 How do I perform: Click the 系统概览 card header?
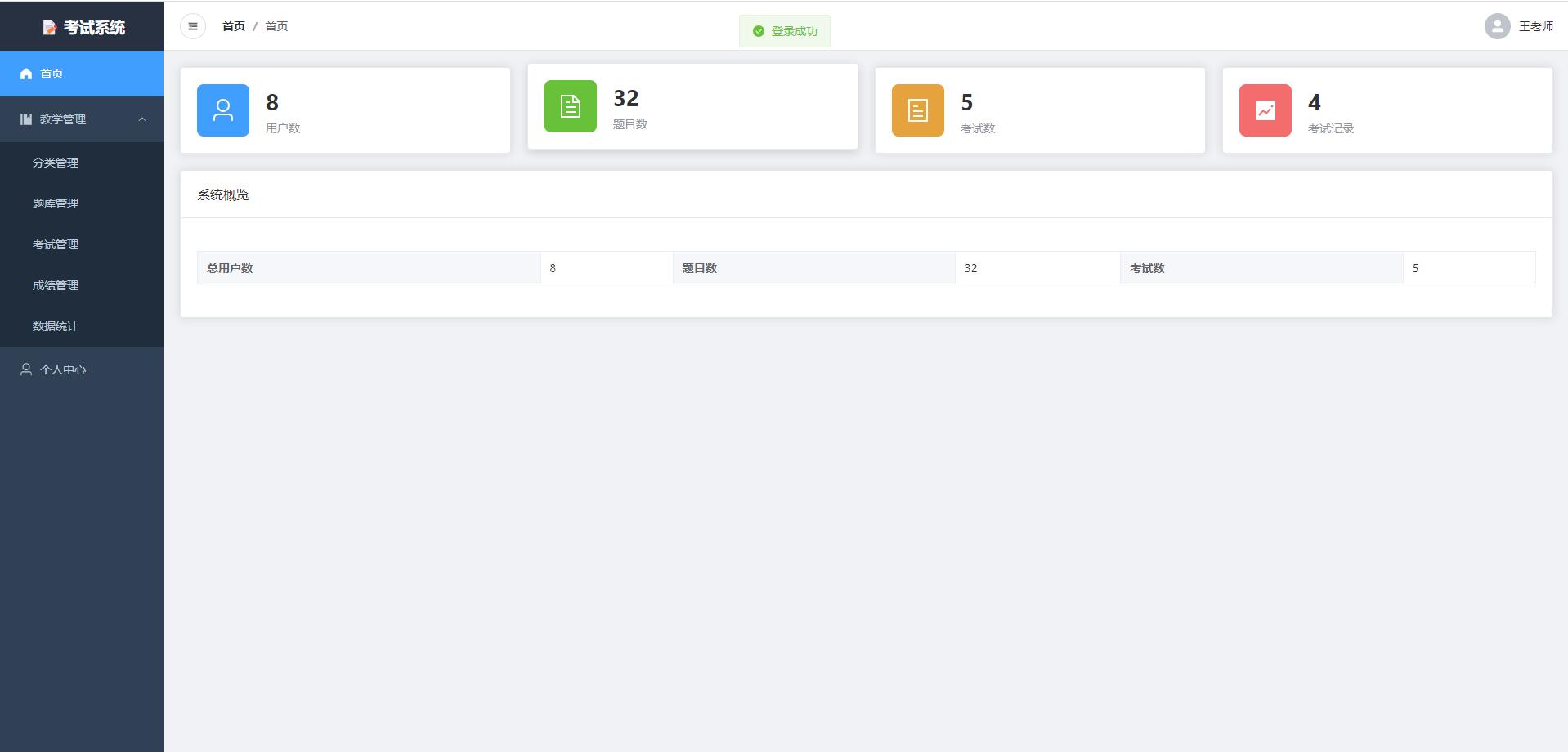223,195
